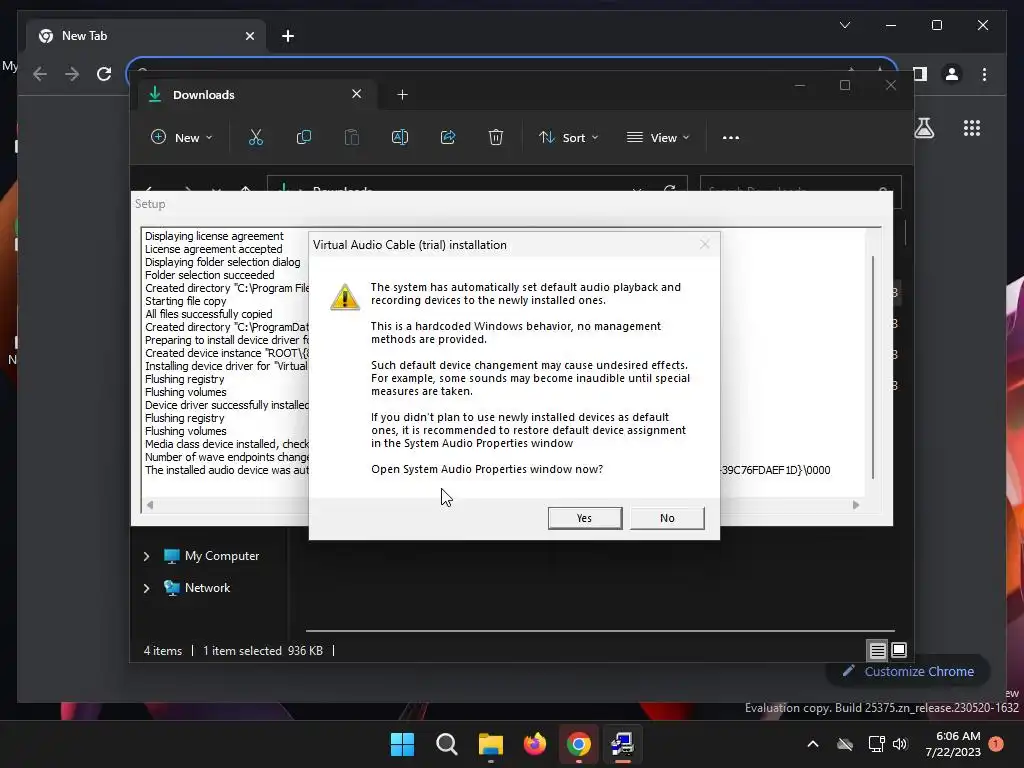Open the View dropdown in File Explorer

point(658,138)
